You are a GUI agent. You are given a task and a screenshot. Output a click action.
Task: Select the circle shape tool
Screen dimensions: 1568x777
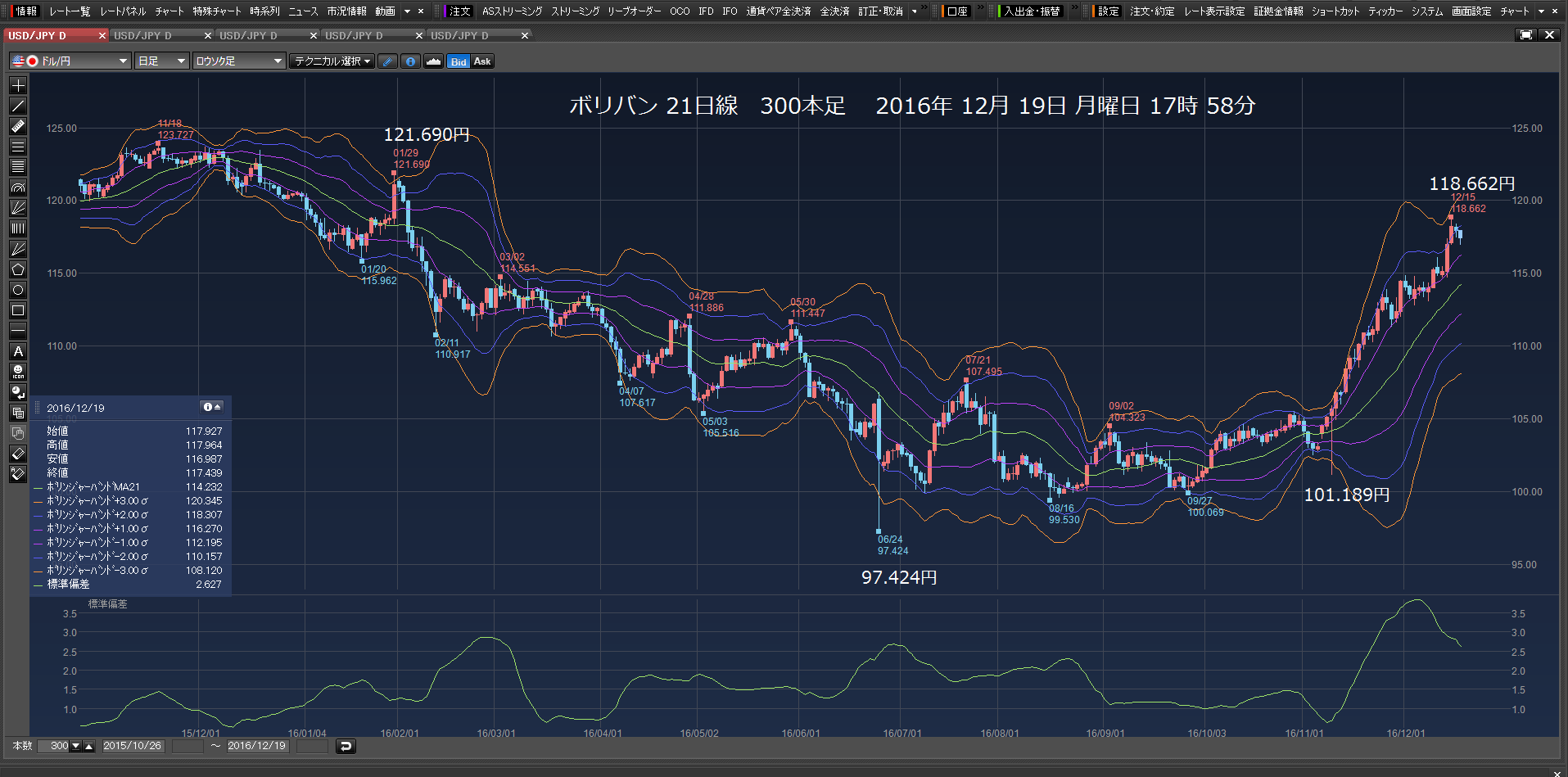point(18,290)
